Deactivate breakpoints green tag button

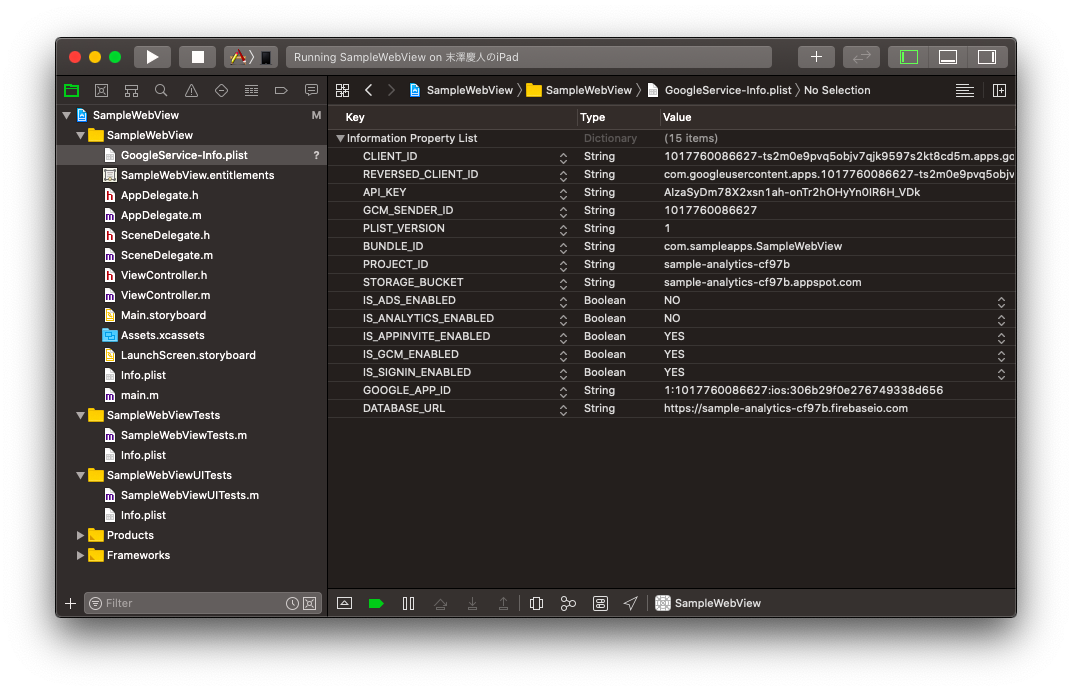click(x=376, y=604)
